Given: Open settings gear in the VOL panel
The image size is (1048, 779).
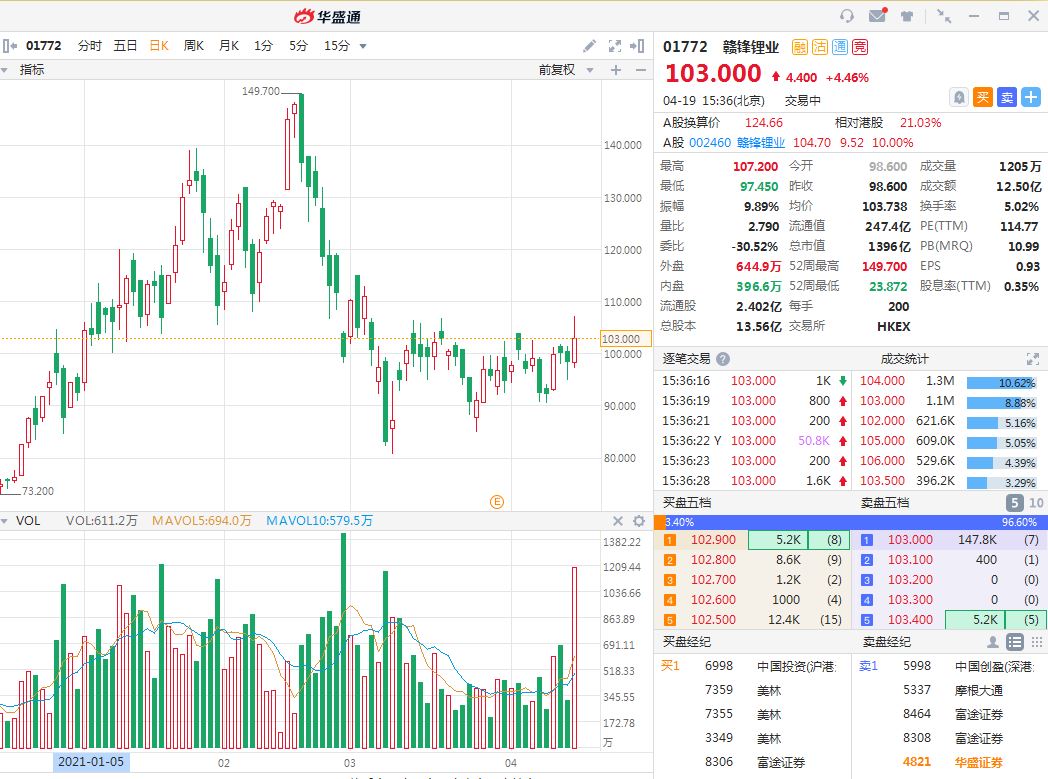Looking at the screenshot, I should 639,521.
